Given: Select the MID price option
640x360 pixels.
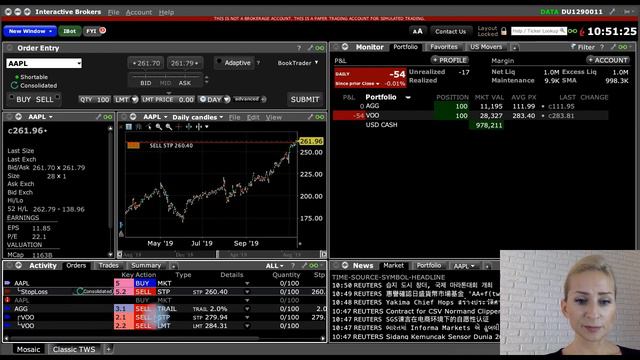Looking at the screenshot, I should 165,83.
